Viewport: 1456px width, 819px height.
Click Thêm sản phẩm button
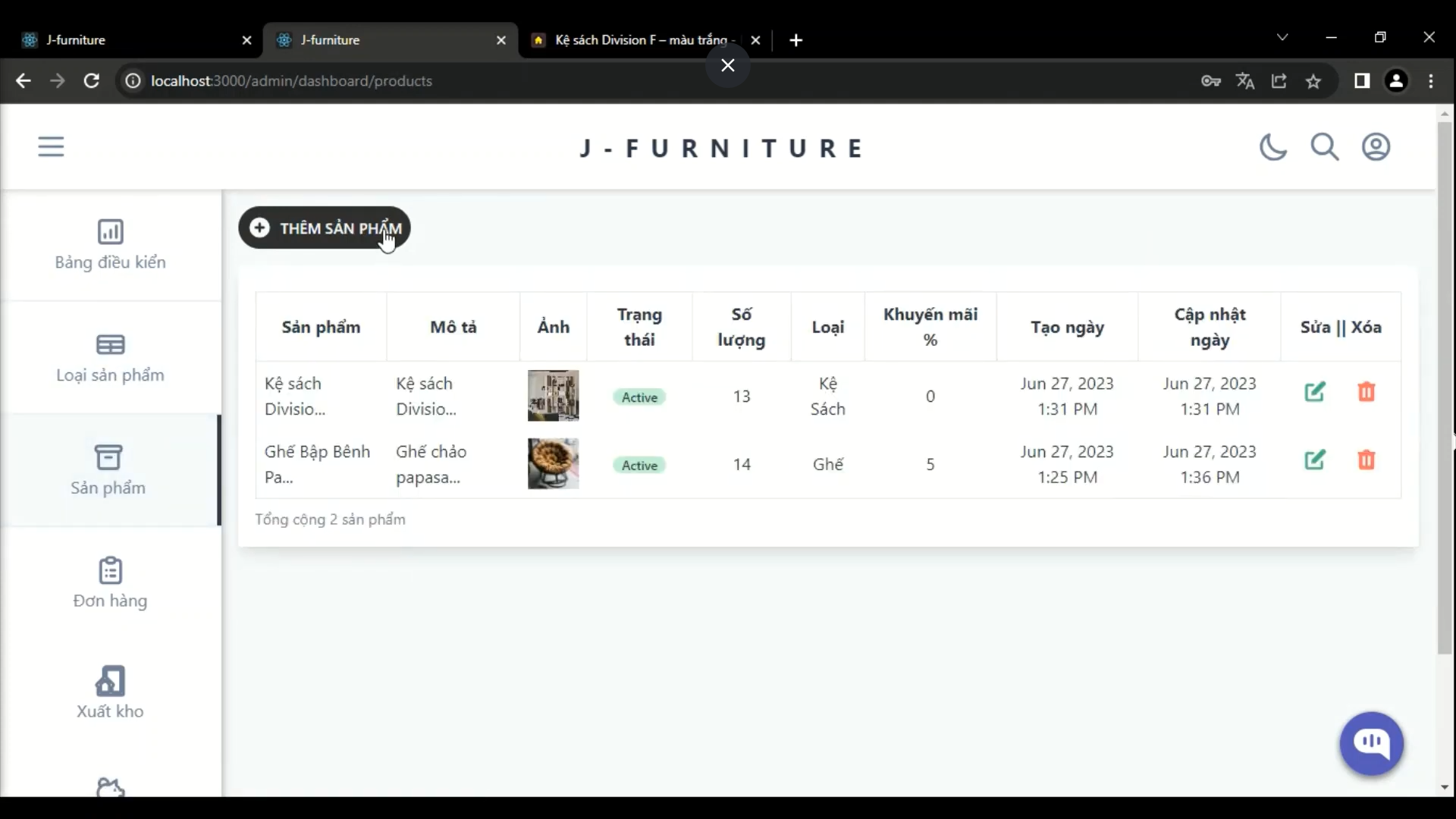(325, 227)
